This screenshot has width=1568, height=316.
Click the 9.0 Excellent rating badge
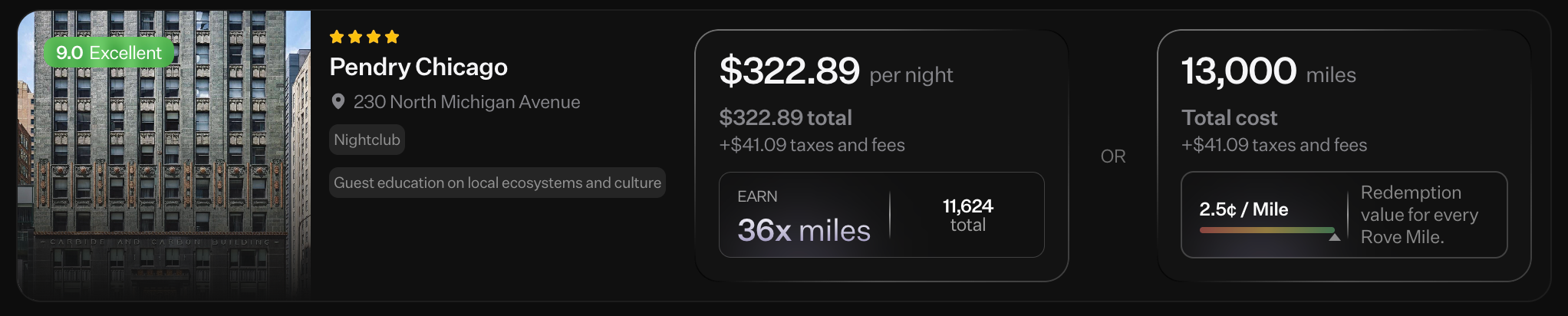click(x=109, y=53)
